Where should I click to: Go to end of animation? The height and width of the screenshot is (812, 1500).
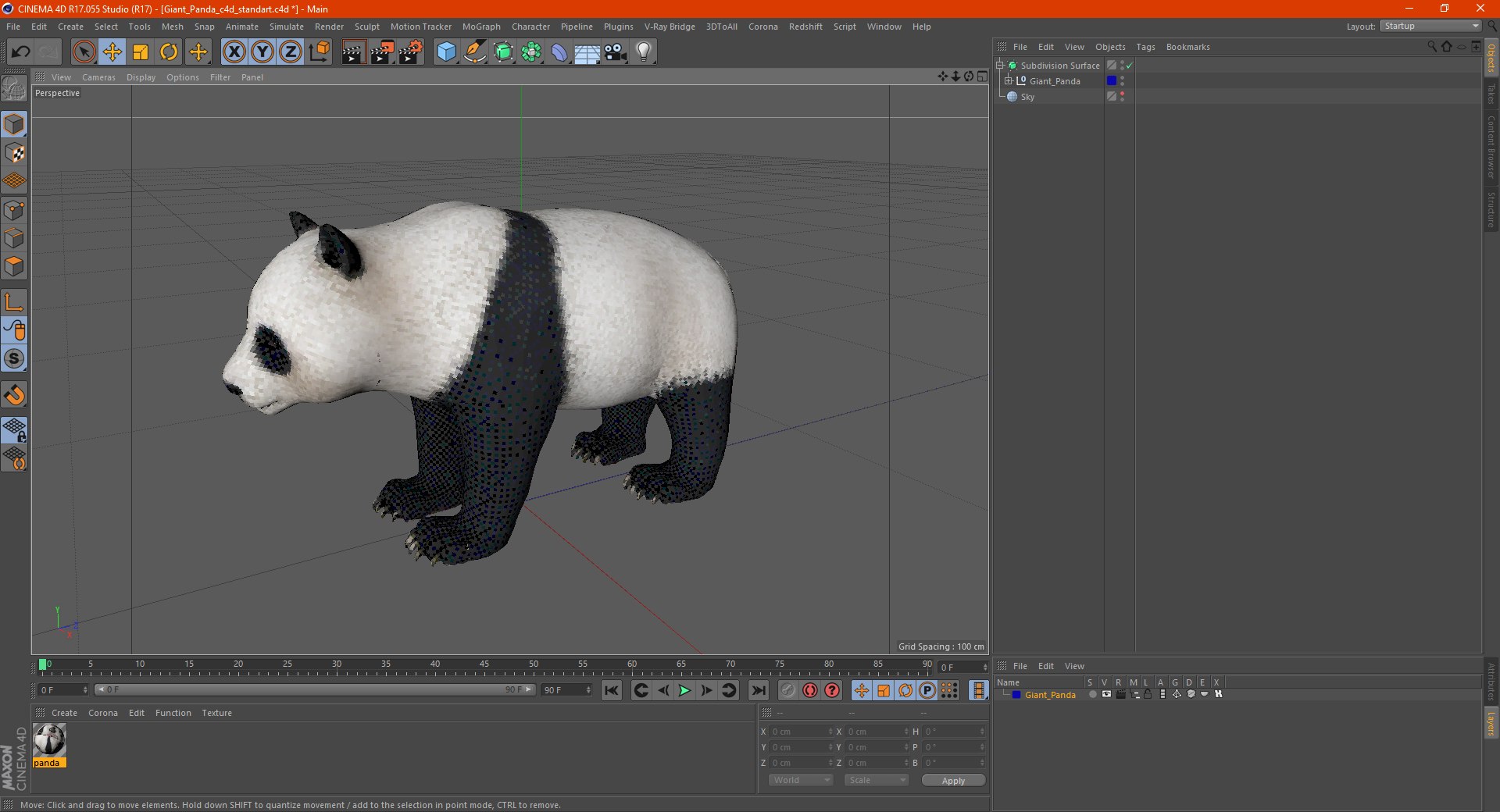pyautogui.click(x=758, y=690)
